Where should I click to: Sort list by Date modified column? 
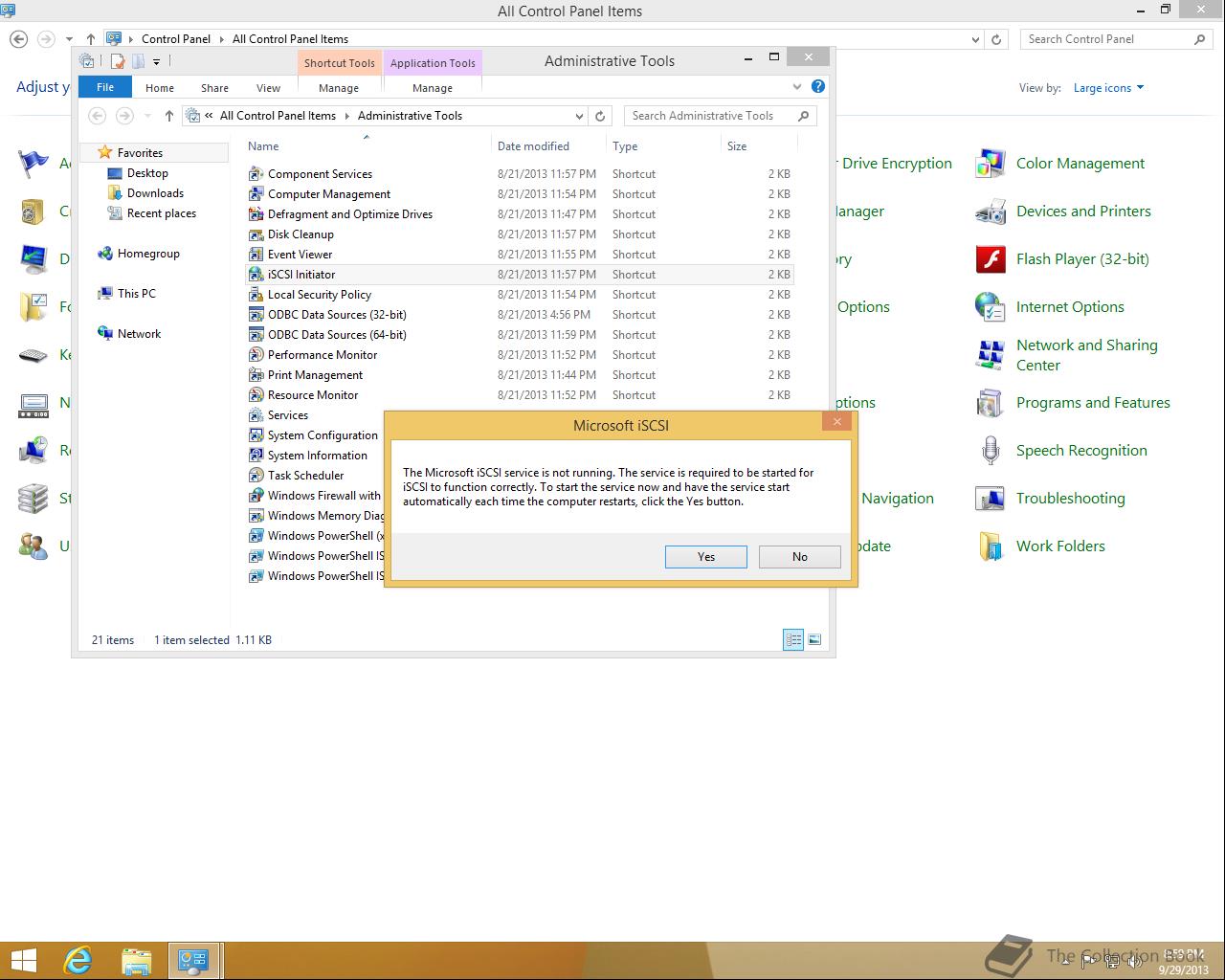[548, 146]
